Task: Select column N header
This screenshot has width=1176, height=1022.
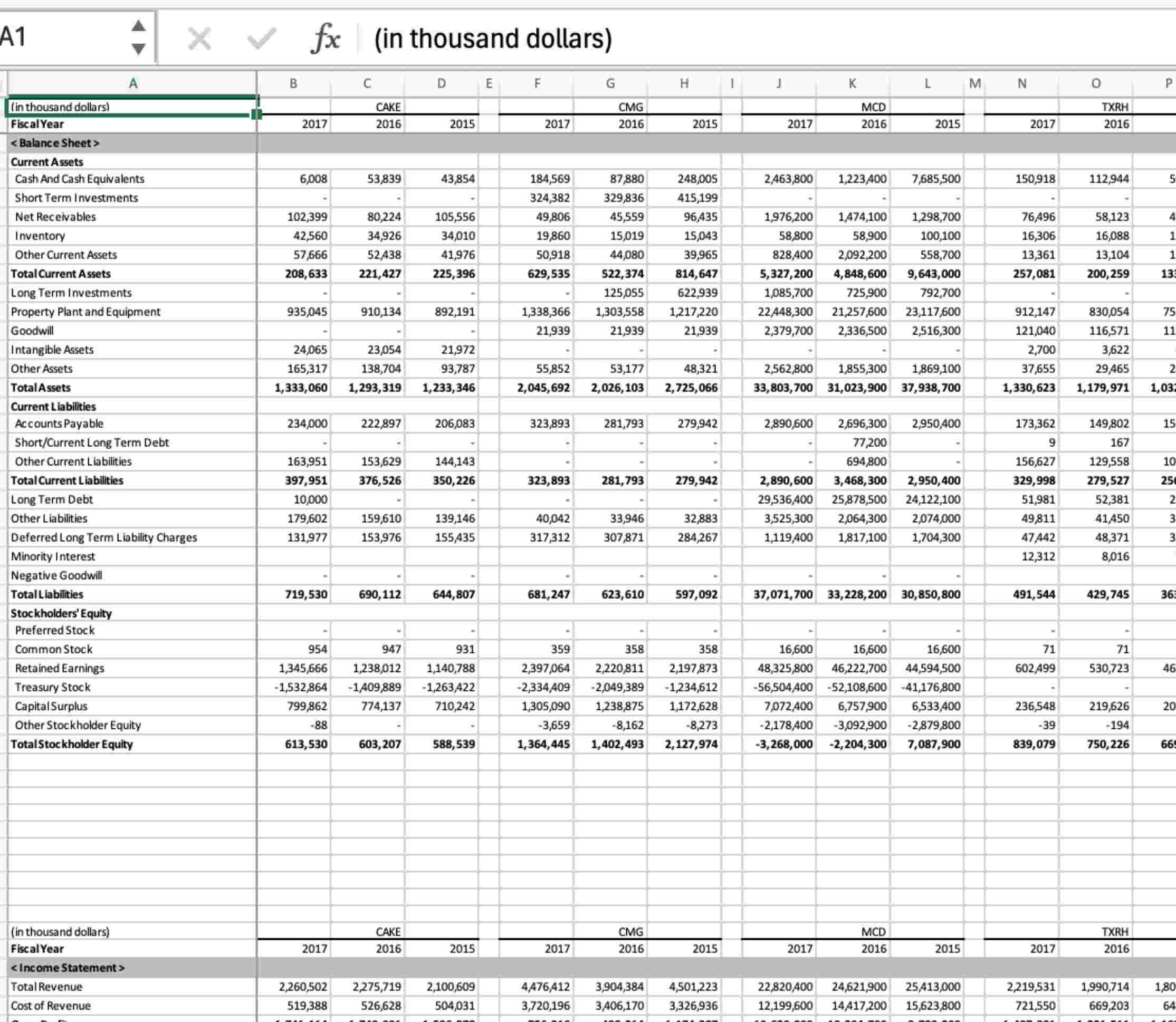Action: tap(1022, 84)
